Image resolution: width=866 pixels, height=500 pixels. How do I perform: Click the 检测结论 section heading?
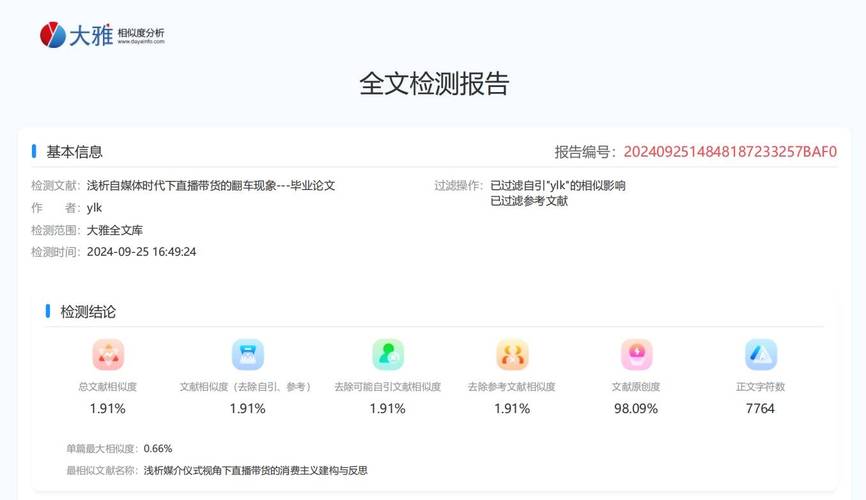[88, 312]
